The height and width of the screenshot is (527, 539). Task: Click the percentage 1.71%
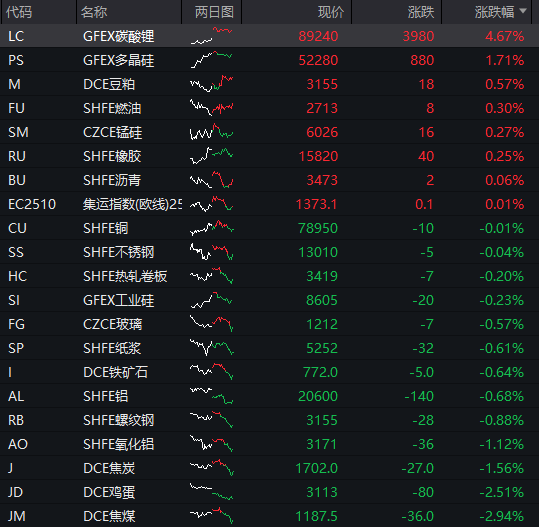click(x=505, y=60)
